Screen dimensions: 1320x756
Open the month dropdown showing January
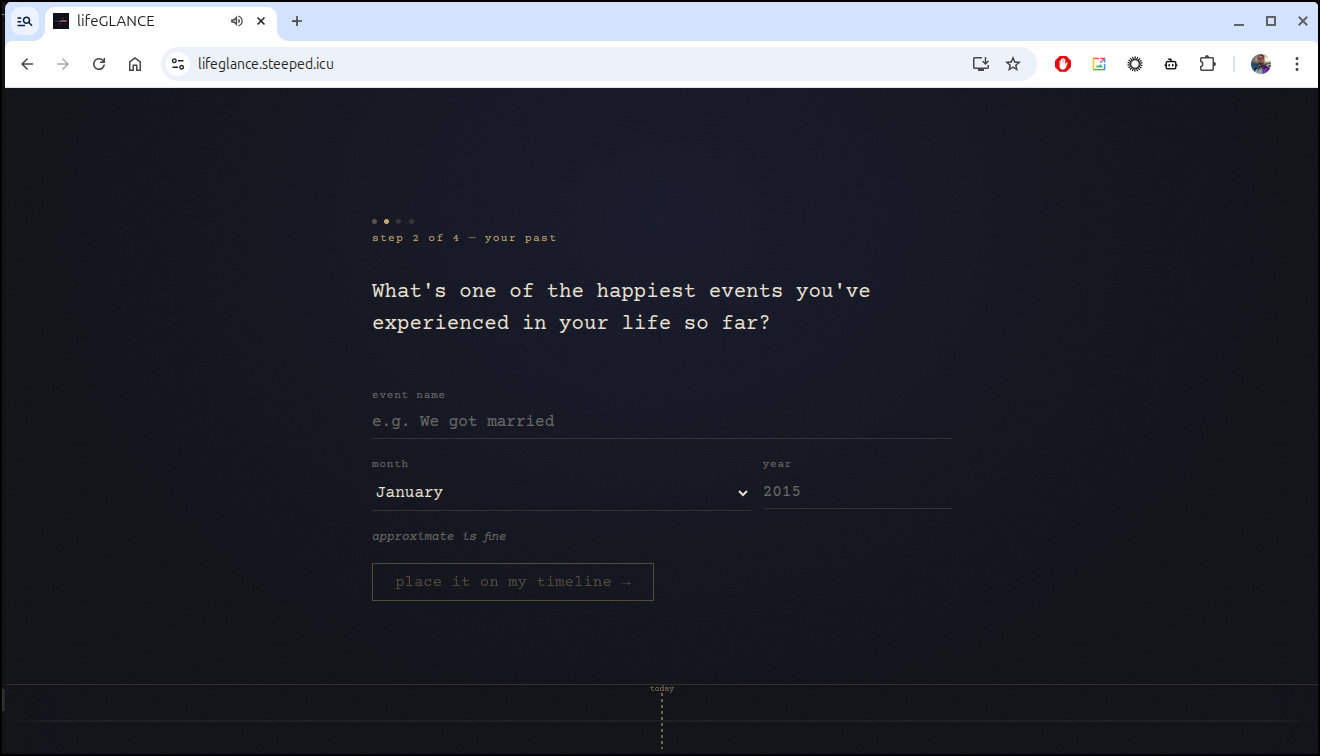click(561, 492)
